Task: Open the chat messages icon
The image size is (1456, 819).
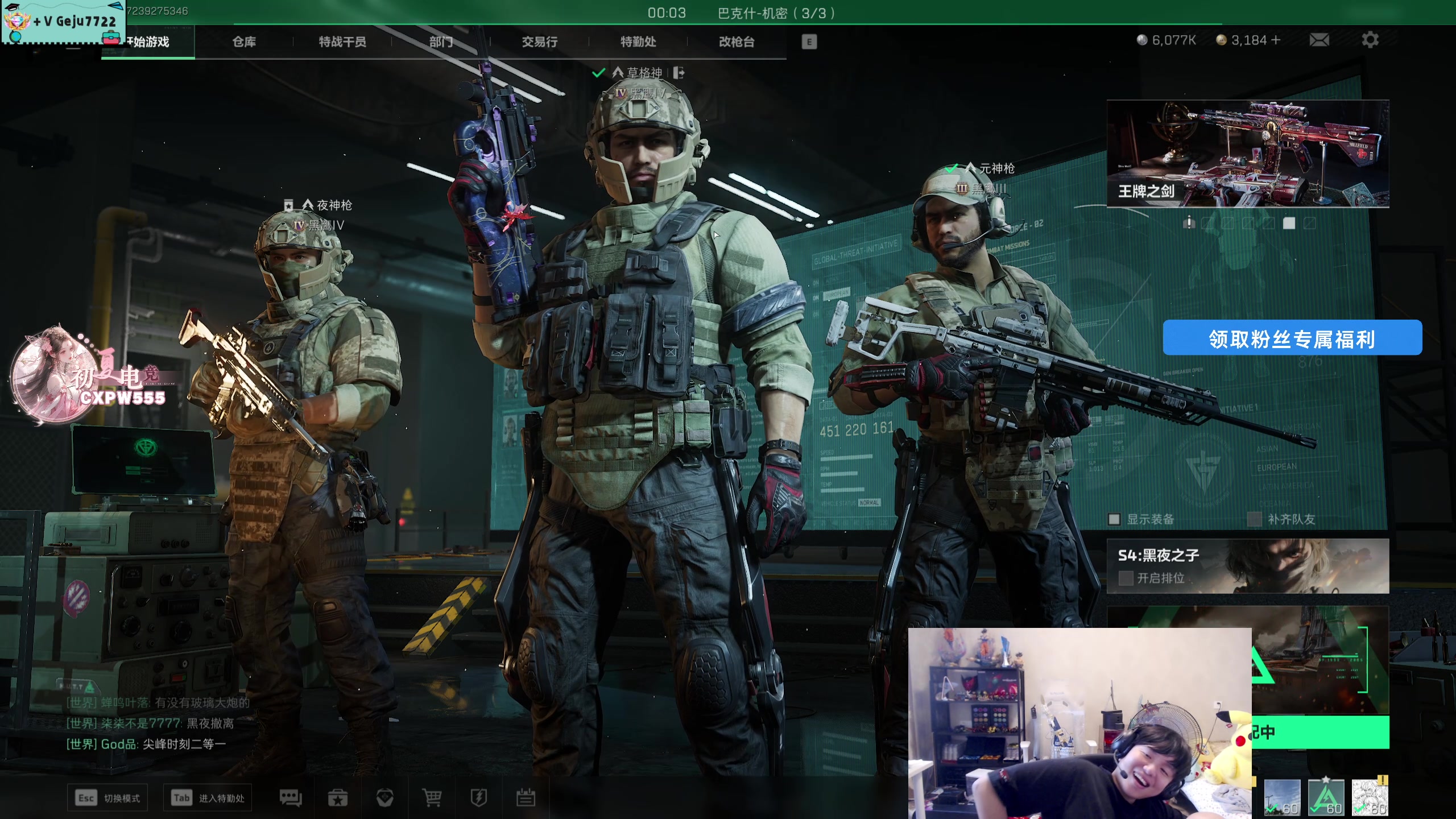Action: point(291,798)
